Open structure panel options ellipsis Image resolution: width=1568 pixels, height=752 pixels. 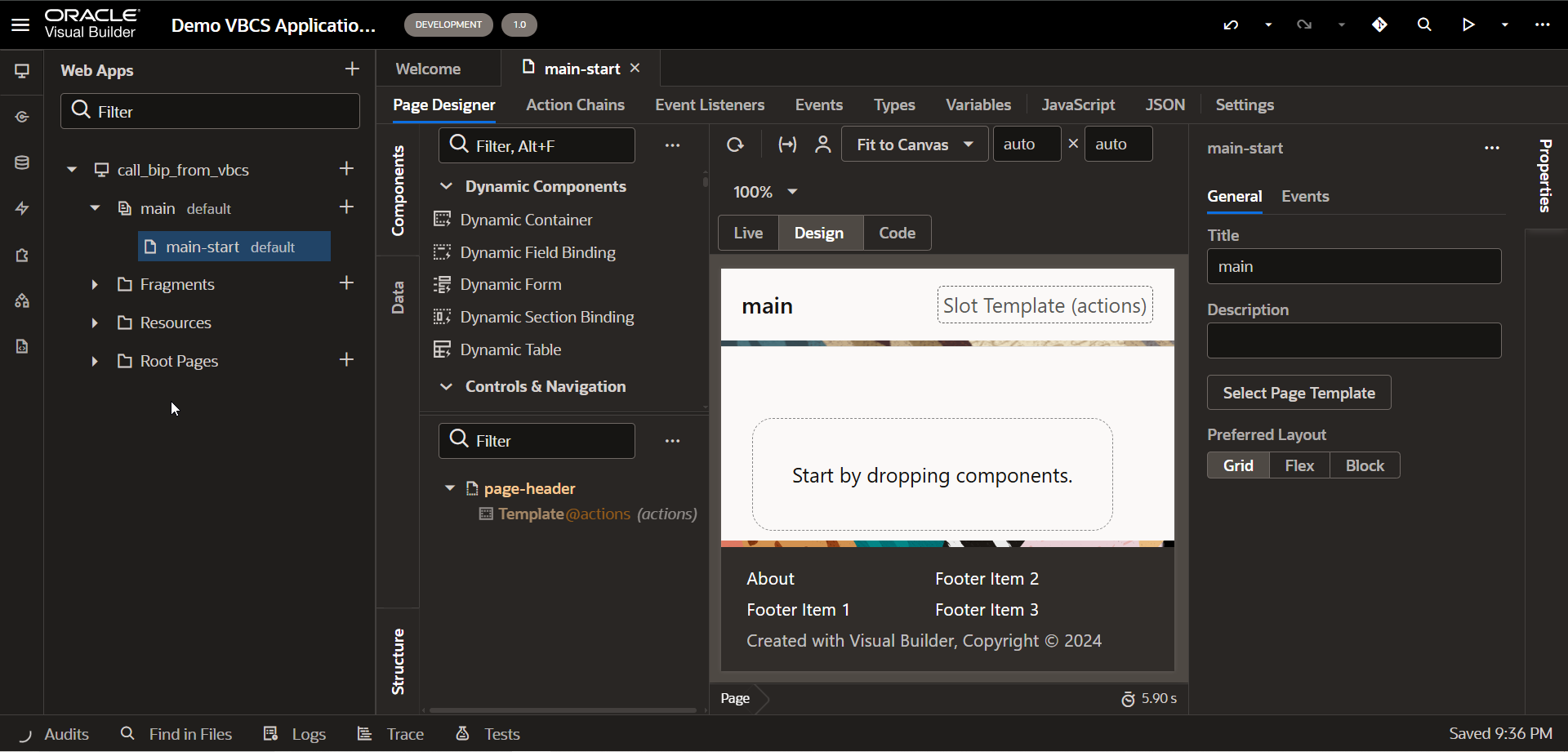point(672,441)
